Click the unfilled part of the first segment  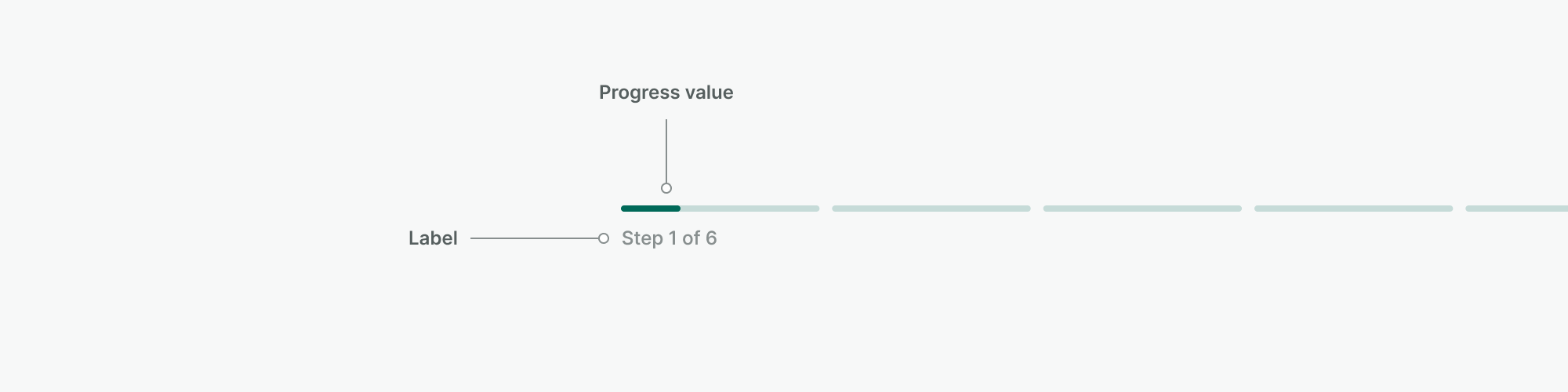pos(750,209)
